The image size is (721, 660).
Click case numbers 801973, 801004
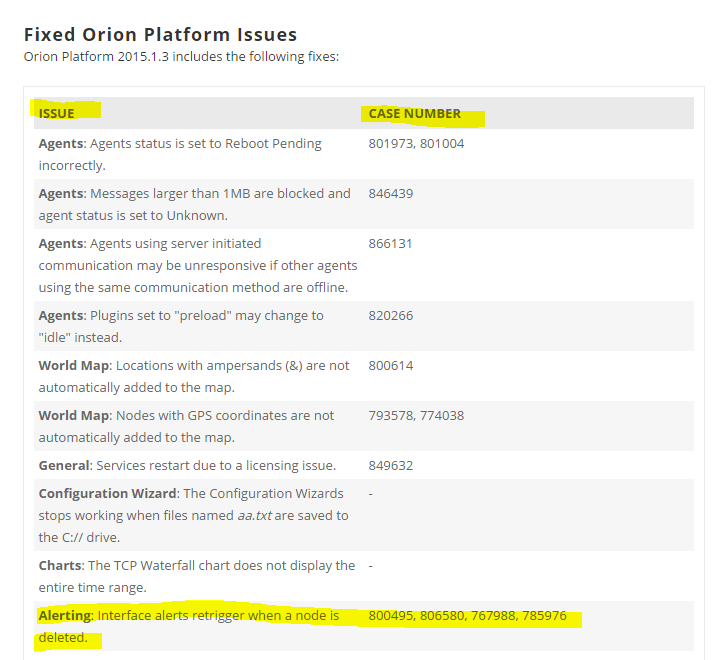[416, 143]
